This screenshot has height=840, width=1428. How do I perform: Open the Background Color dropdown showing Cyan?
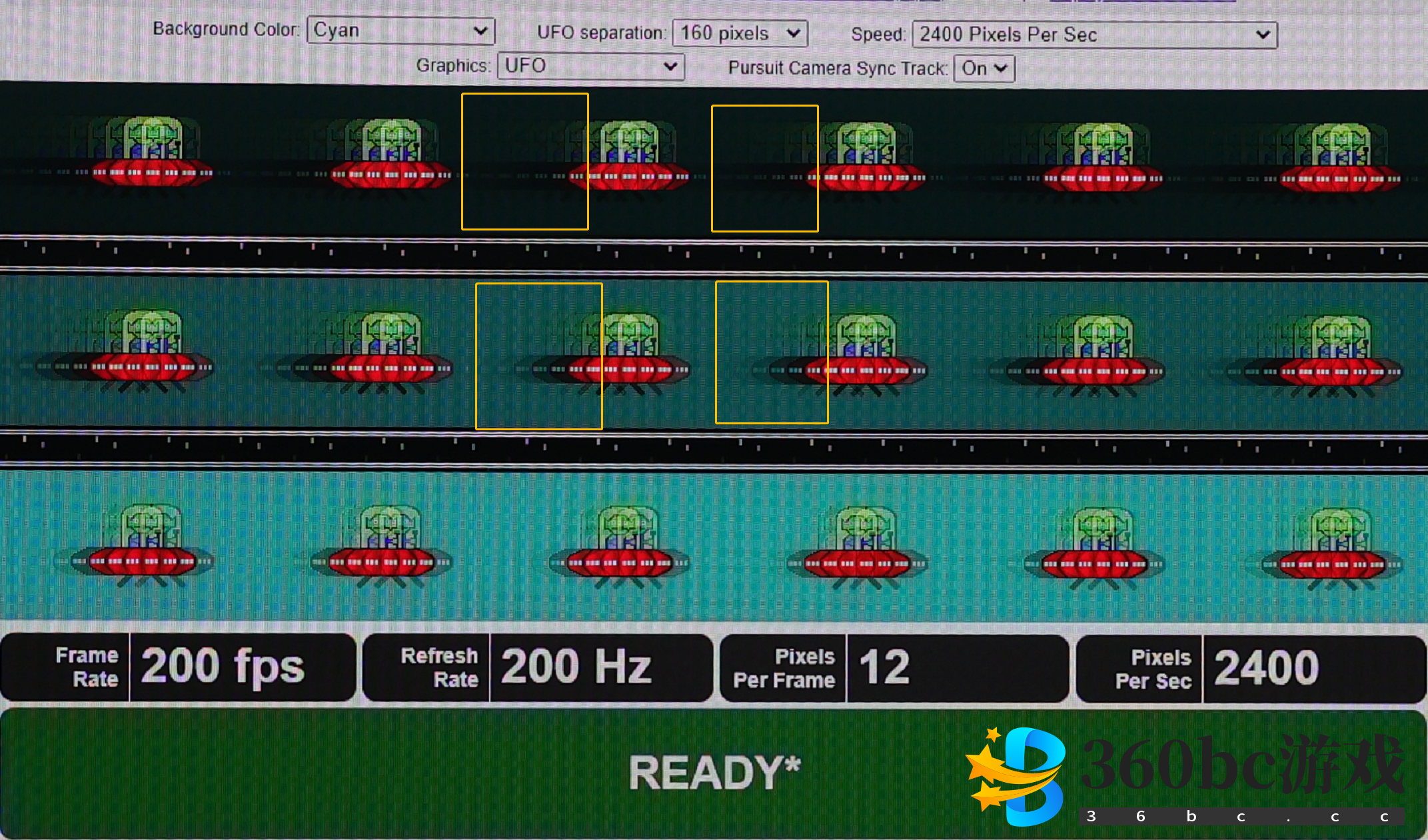(400, 31)
